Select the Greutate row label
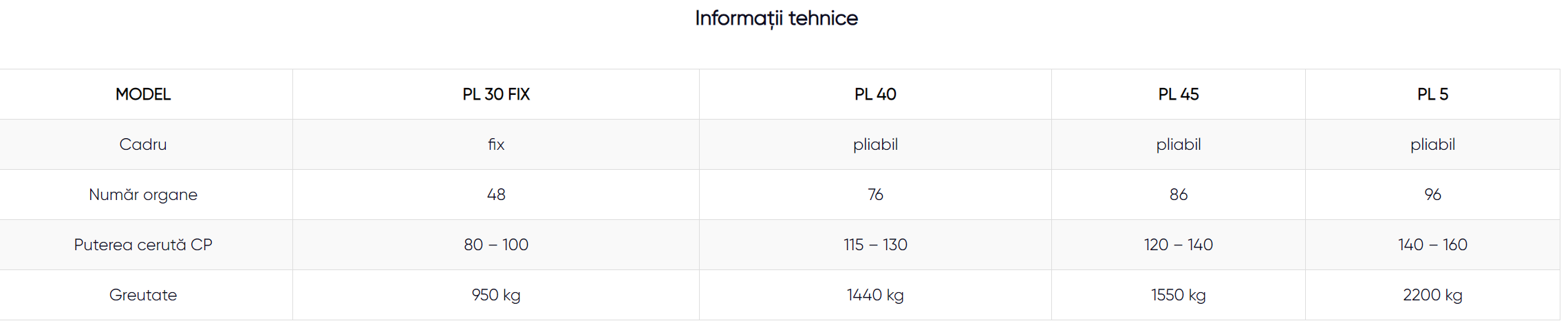 click(143, 295)
